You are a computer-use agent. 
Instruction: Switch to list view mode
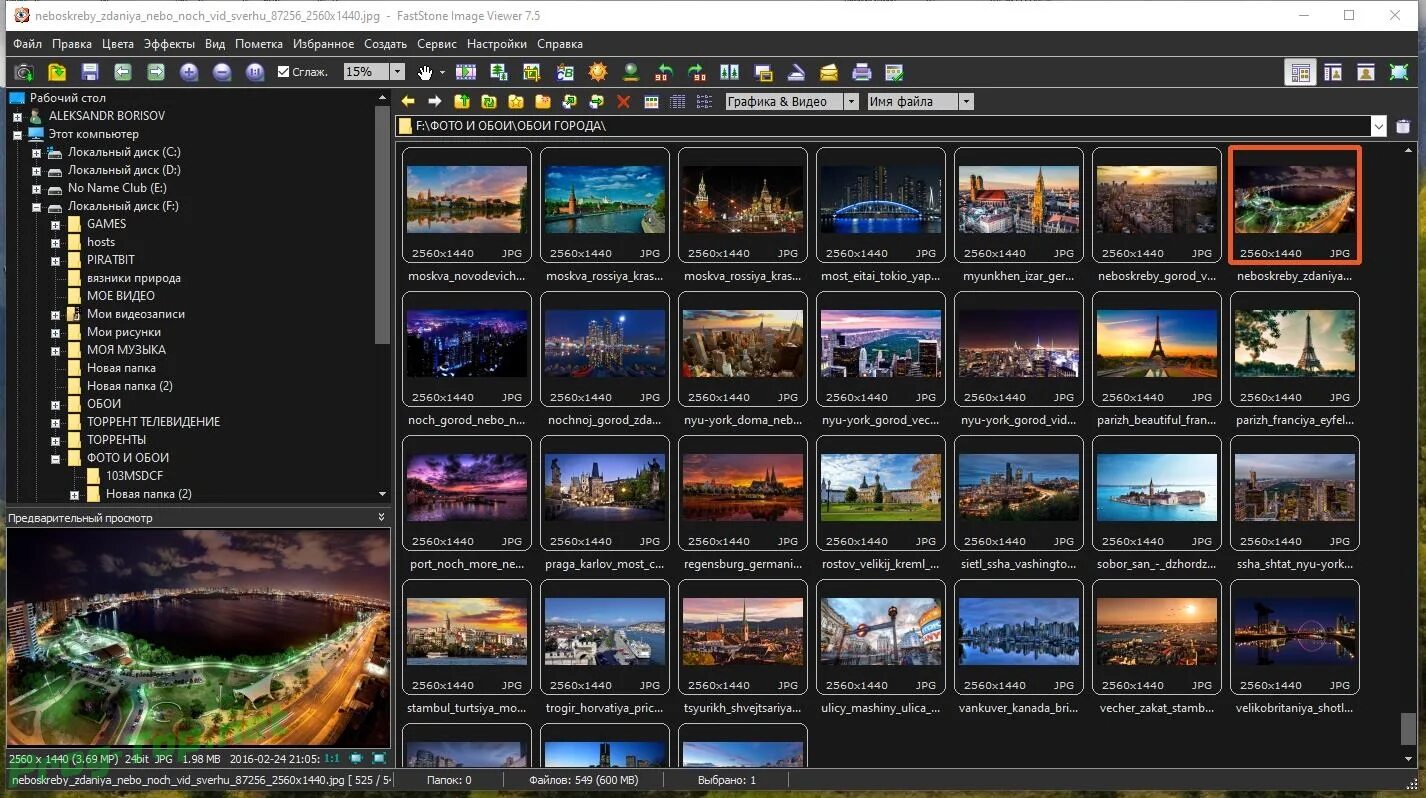[705, 101]
